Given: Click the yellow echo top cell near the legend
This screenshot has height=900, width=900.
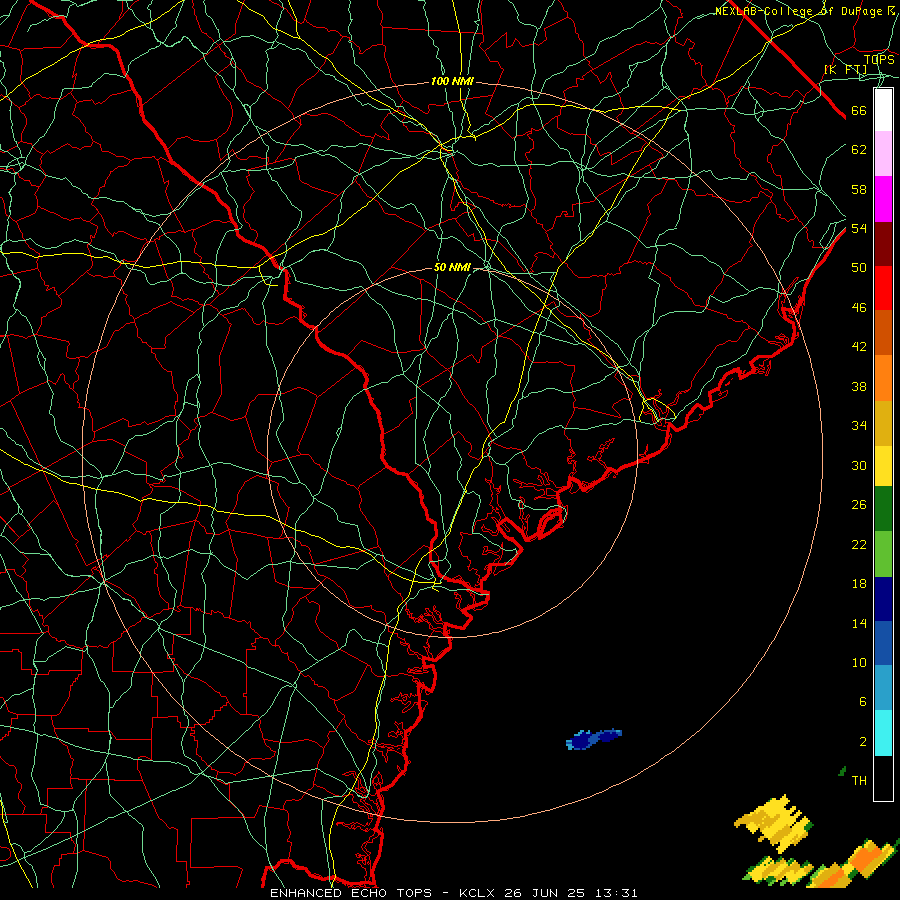Looking at the screenshot, I should 774,824.
